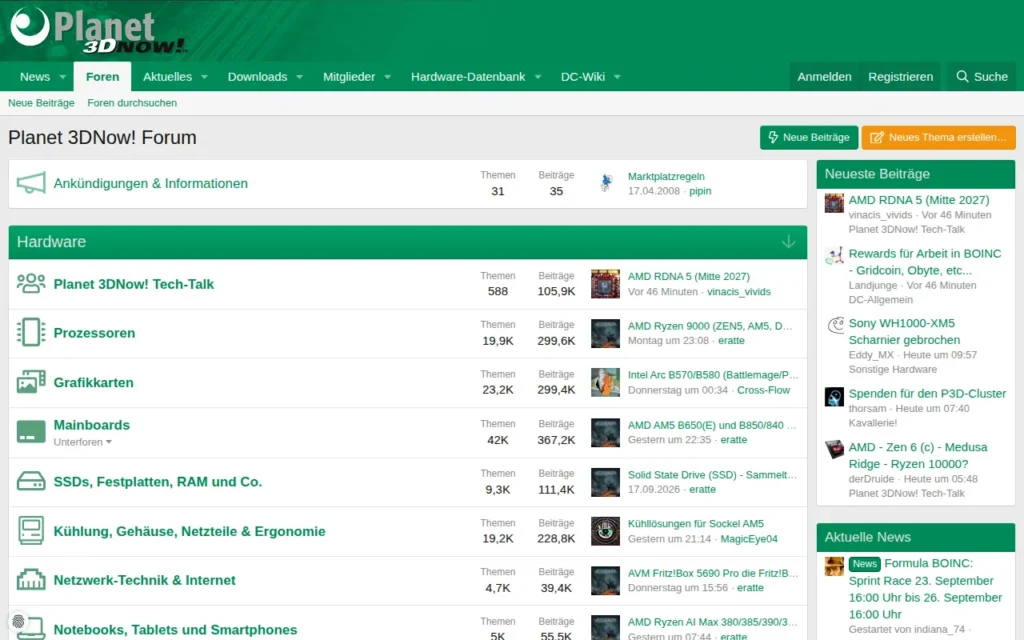Click the Mainboards board icon
The image size is (1024, 640).
[x=31, y=432]
